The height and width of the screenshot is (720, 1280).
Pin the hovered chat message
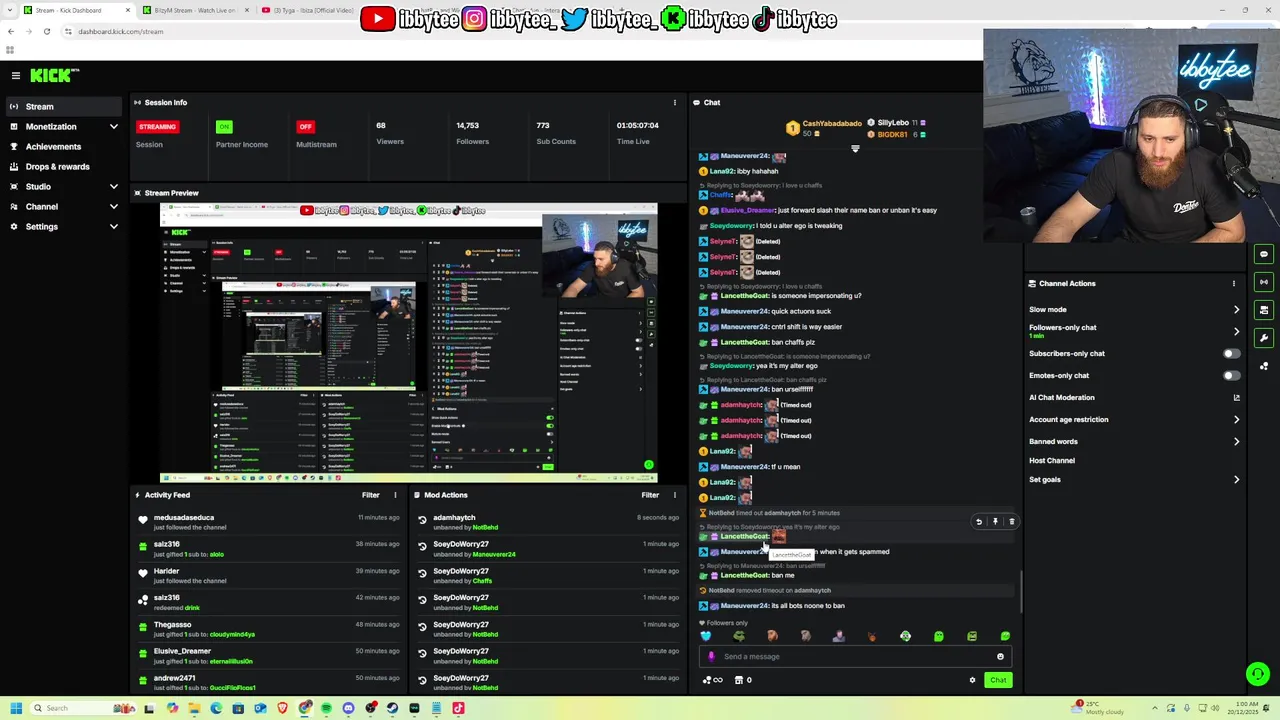pos(995,521)
